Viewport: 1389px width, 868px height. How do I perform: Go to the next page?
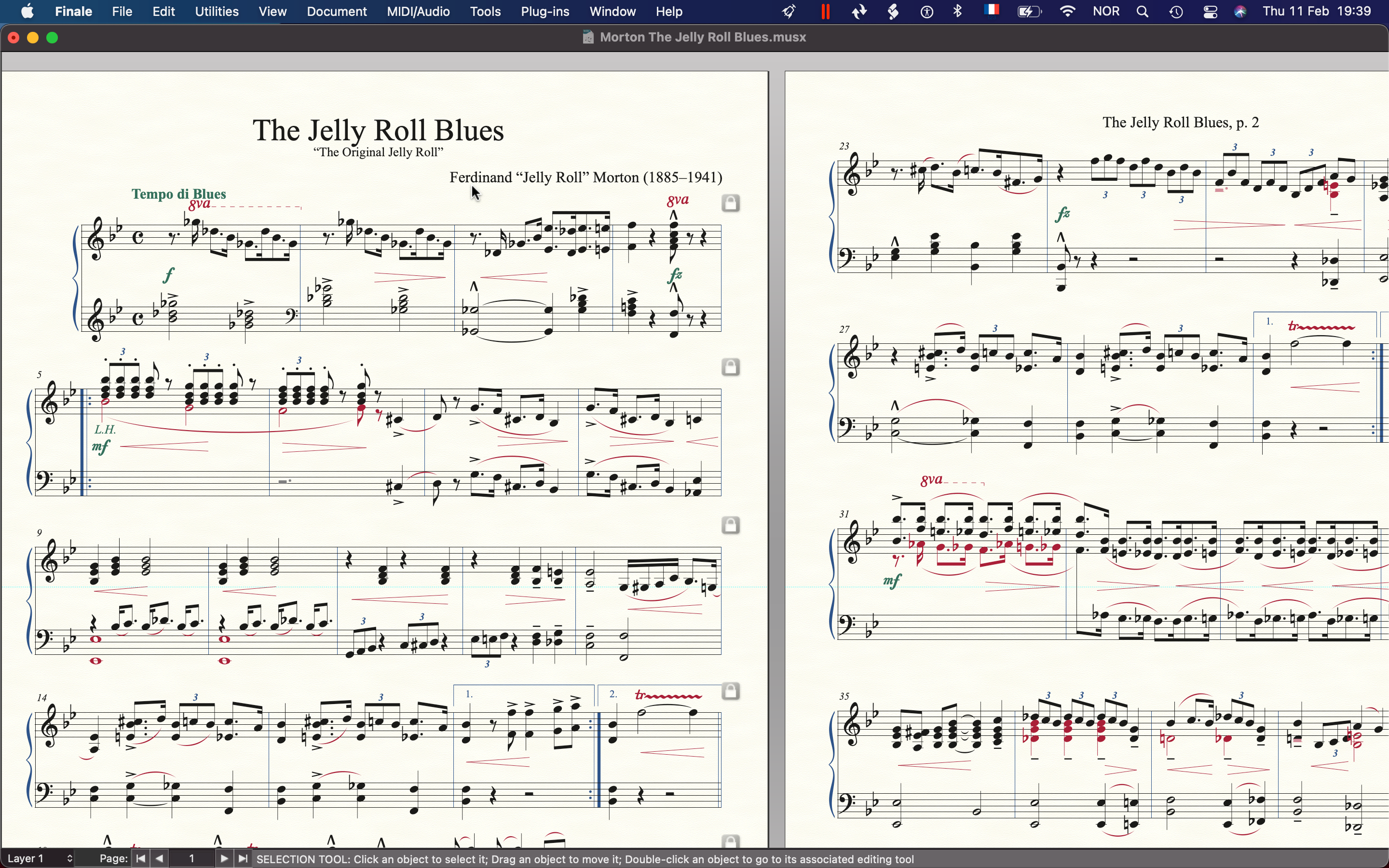point(225,858)
